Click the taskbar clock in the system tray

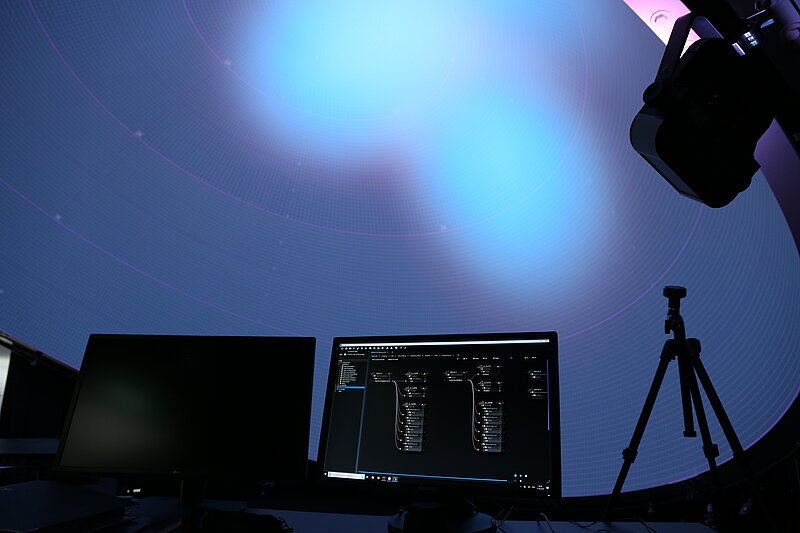541,484
